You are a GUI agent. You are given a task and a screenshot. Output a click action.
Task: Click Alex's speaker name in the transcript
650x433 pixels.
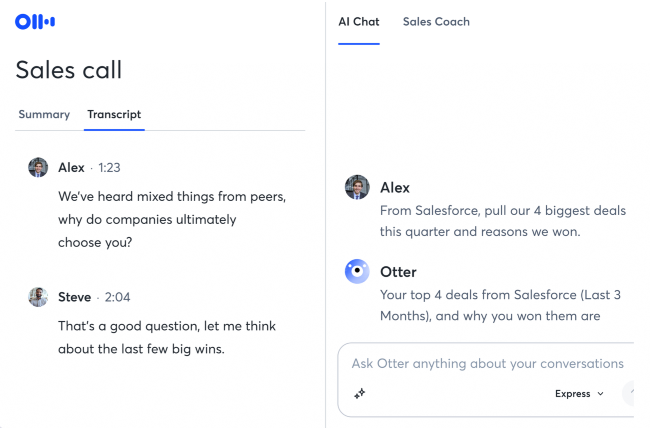pyautogui.click(x=71, y=167)
